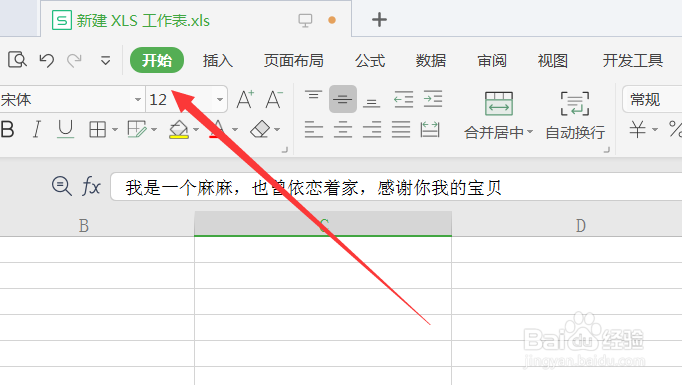Click the 新建 XLS 工作表.xls document tab
This screenshot has height=385, width=682.
point(196,20)
